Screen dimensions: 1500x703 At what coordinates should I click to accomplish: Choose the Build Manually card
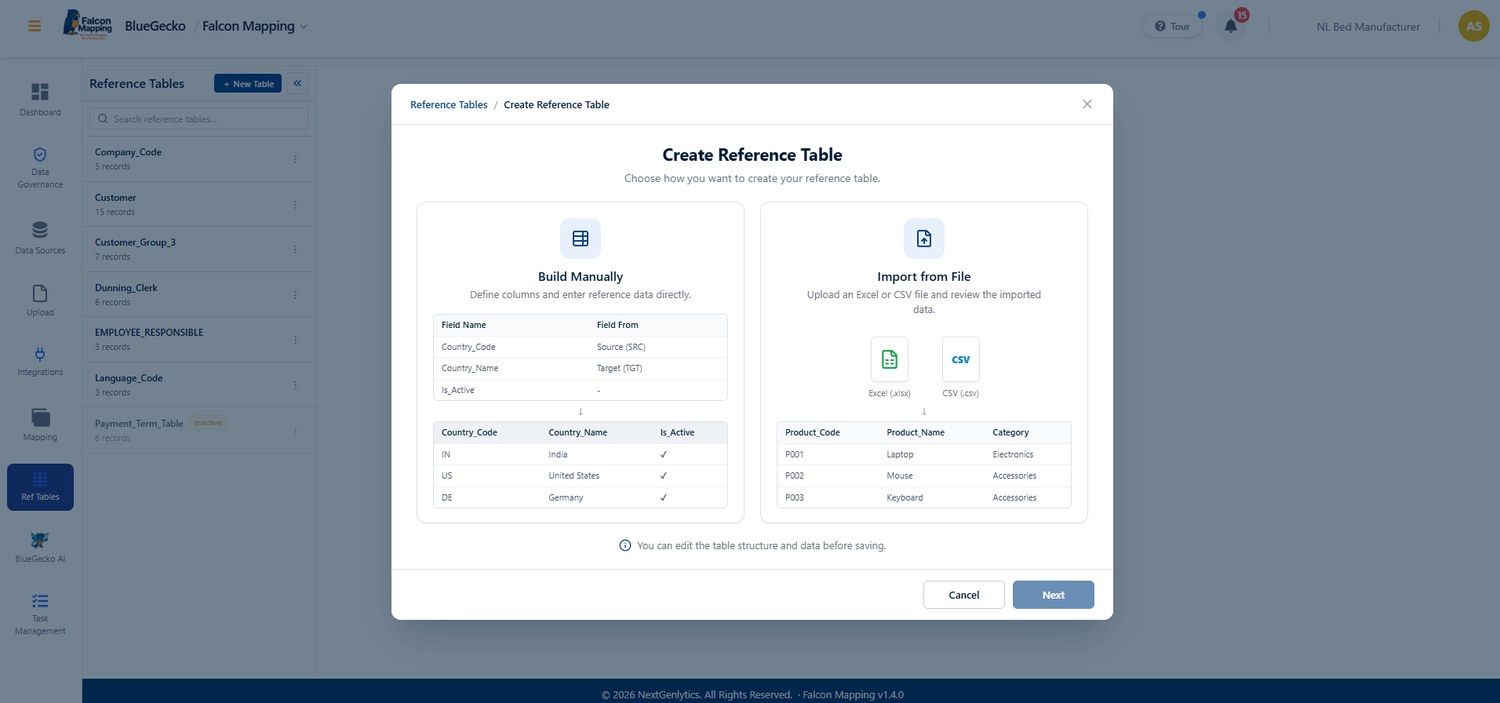click(580, 362)
